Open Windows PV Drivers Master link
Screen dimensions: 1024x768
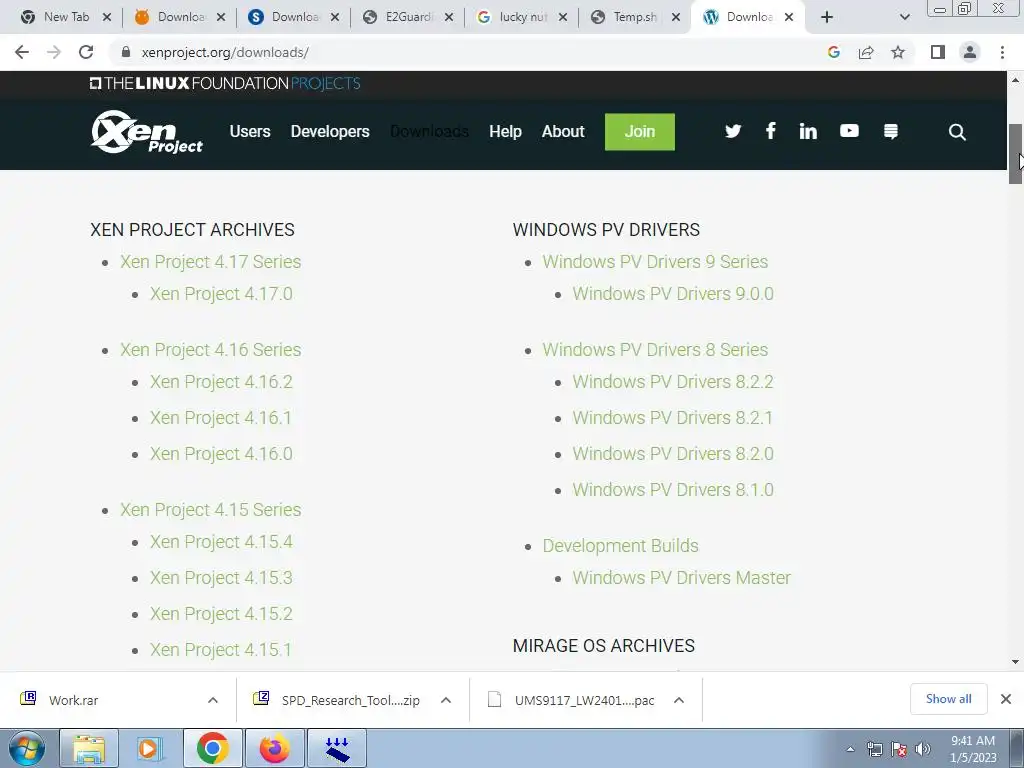pyautogui.click(x=681, y=578)
